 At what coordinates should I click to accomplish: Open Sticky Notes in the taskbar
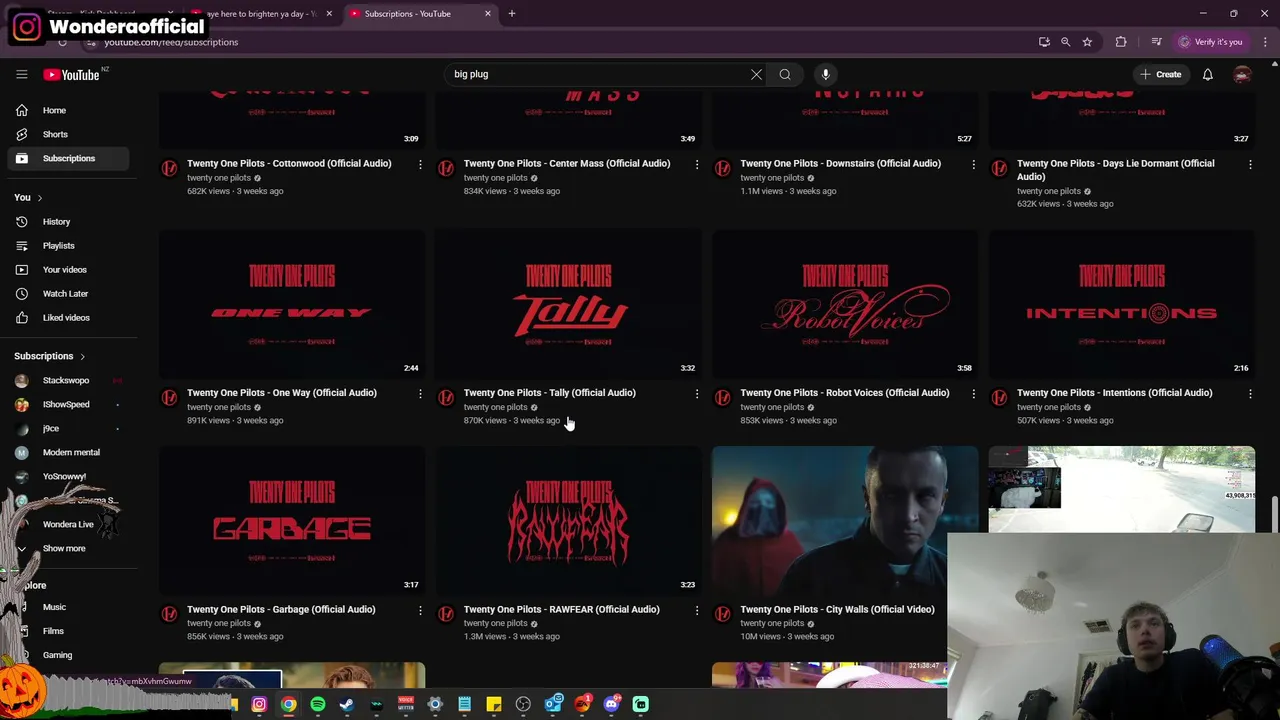click(494, 704)
